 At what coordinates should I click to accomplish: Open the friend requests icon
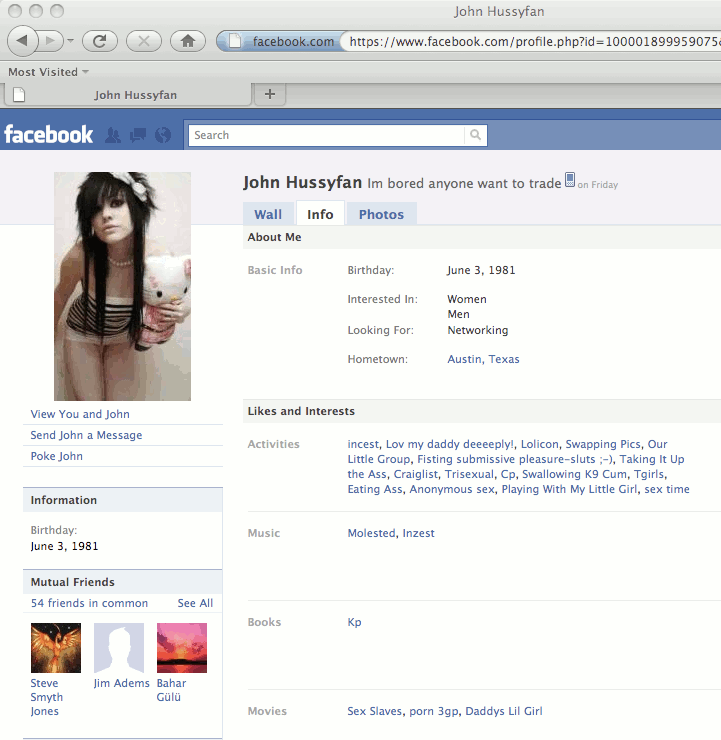pos(113,135)
